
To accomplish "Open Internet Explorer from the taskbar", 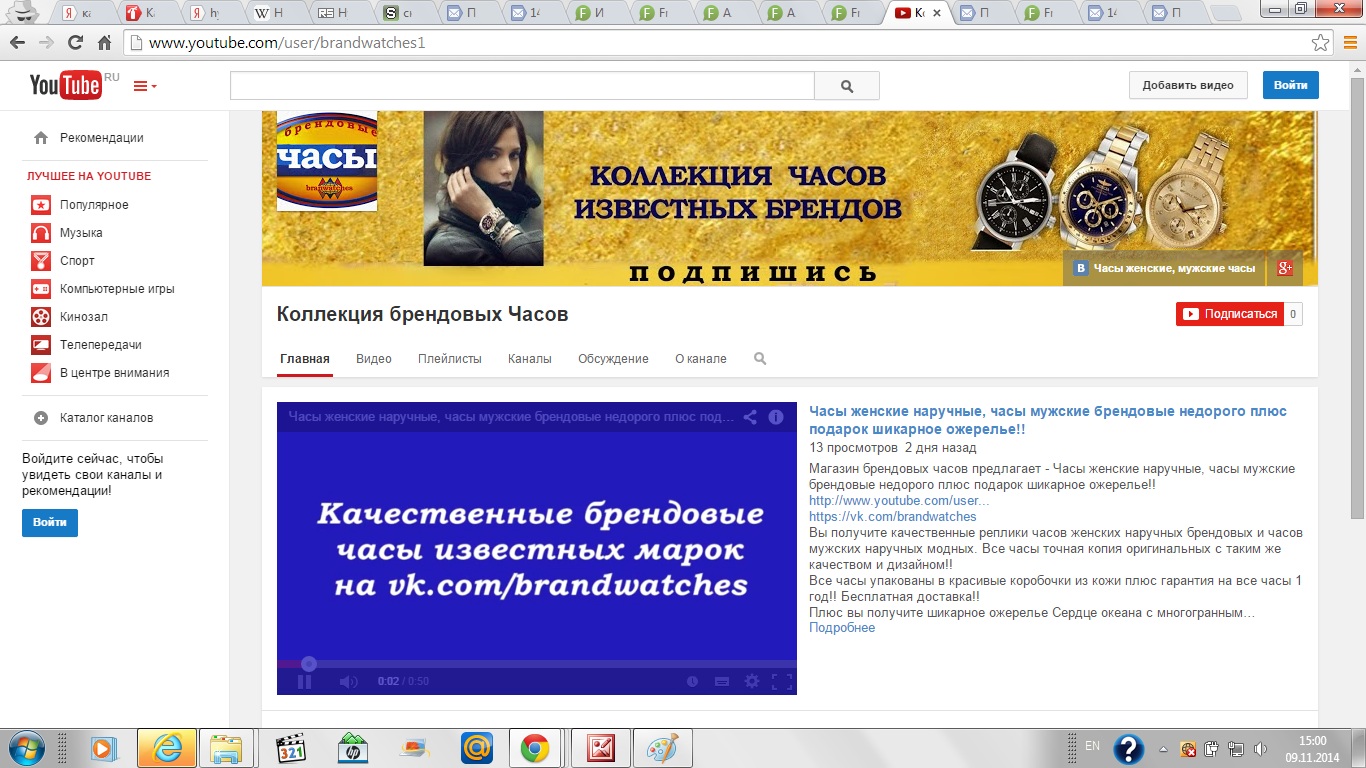I will [x=166, y=747].
